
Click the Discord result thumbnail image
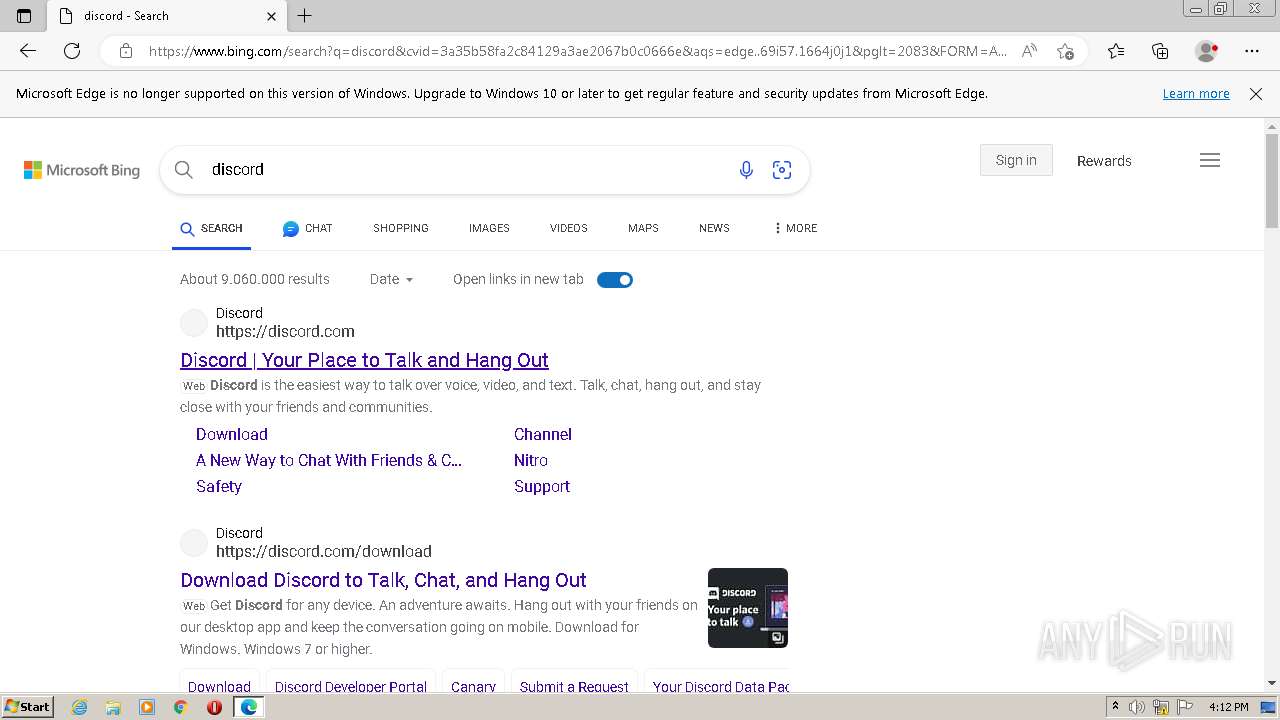pyautogui.click(x=748, y=608)
